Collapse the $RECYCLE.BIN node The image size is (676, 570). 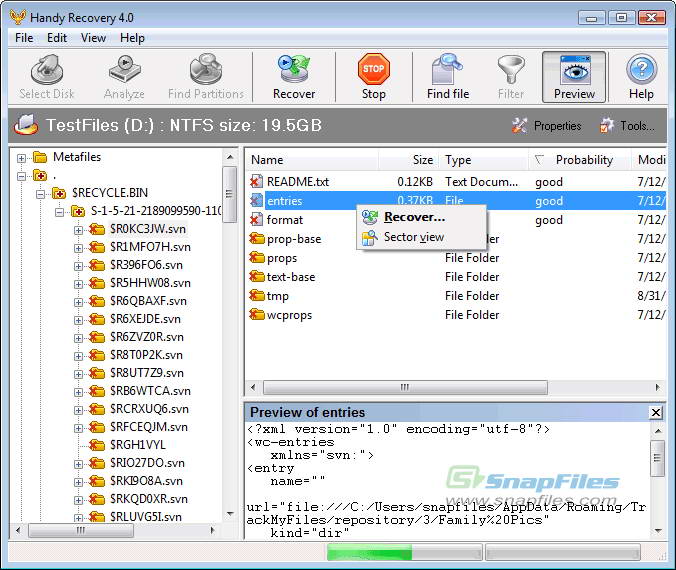tap(40, 194)
